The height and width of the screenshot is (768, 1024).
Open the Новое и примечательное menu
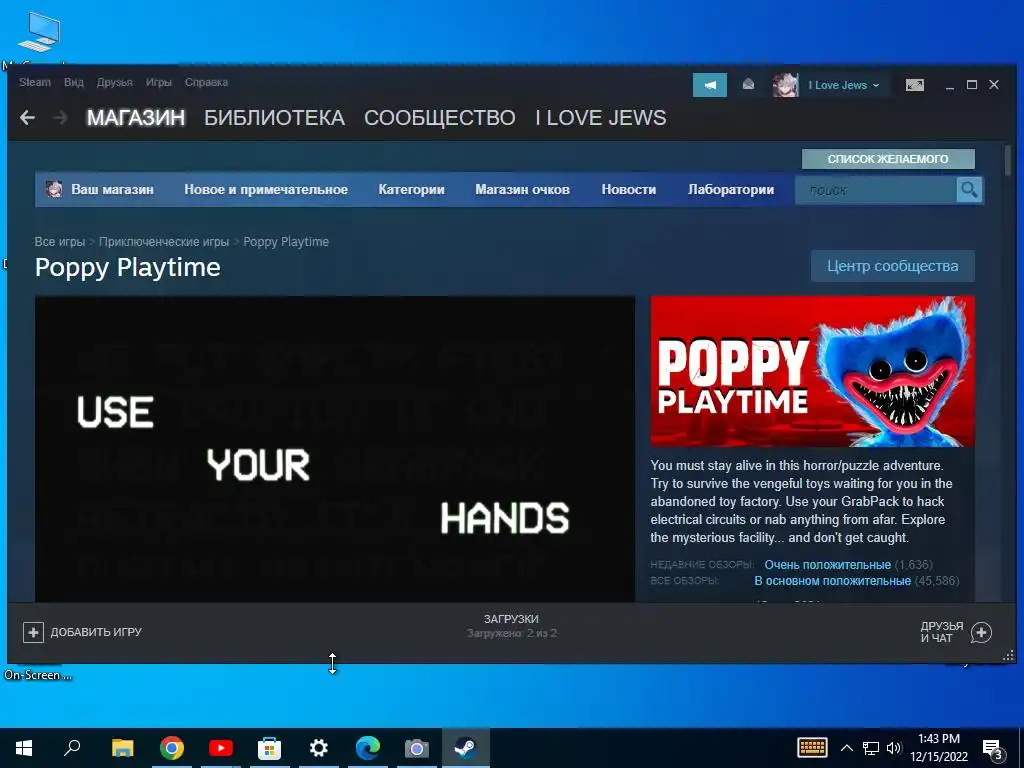(x=266, y=189)
